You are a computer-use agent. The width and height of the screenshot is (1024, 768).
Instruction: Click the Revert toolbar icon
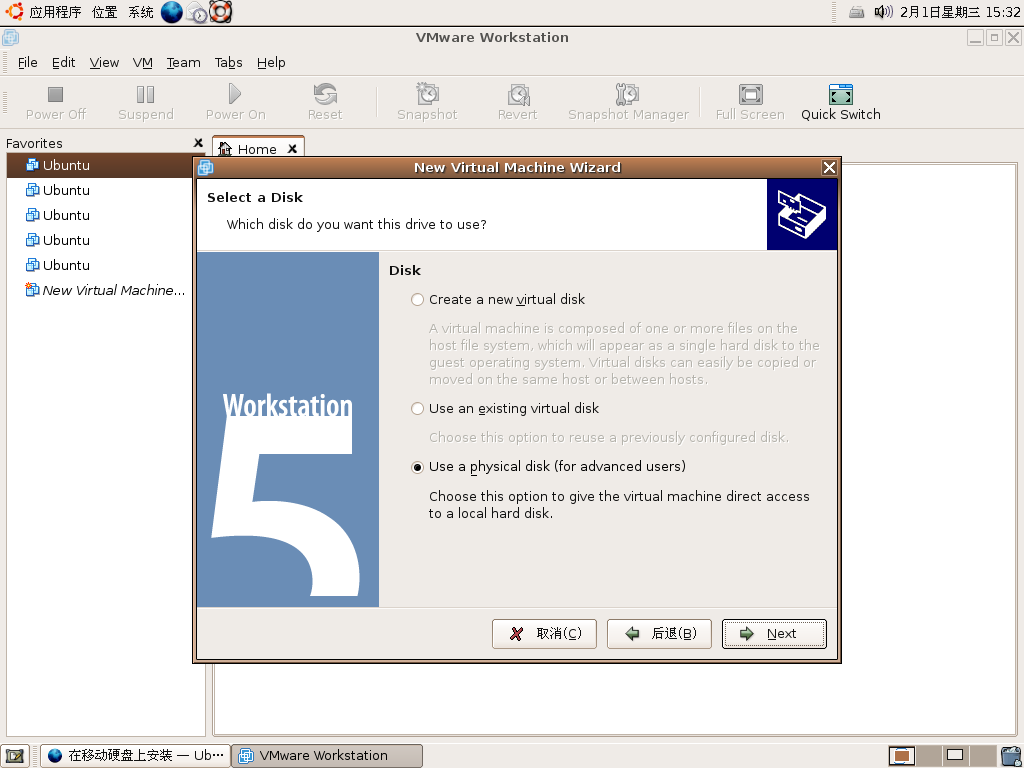click(x=517, y=94)
